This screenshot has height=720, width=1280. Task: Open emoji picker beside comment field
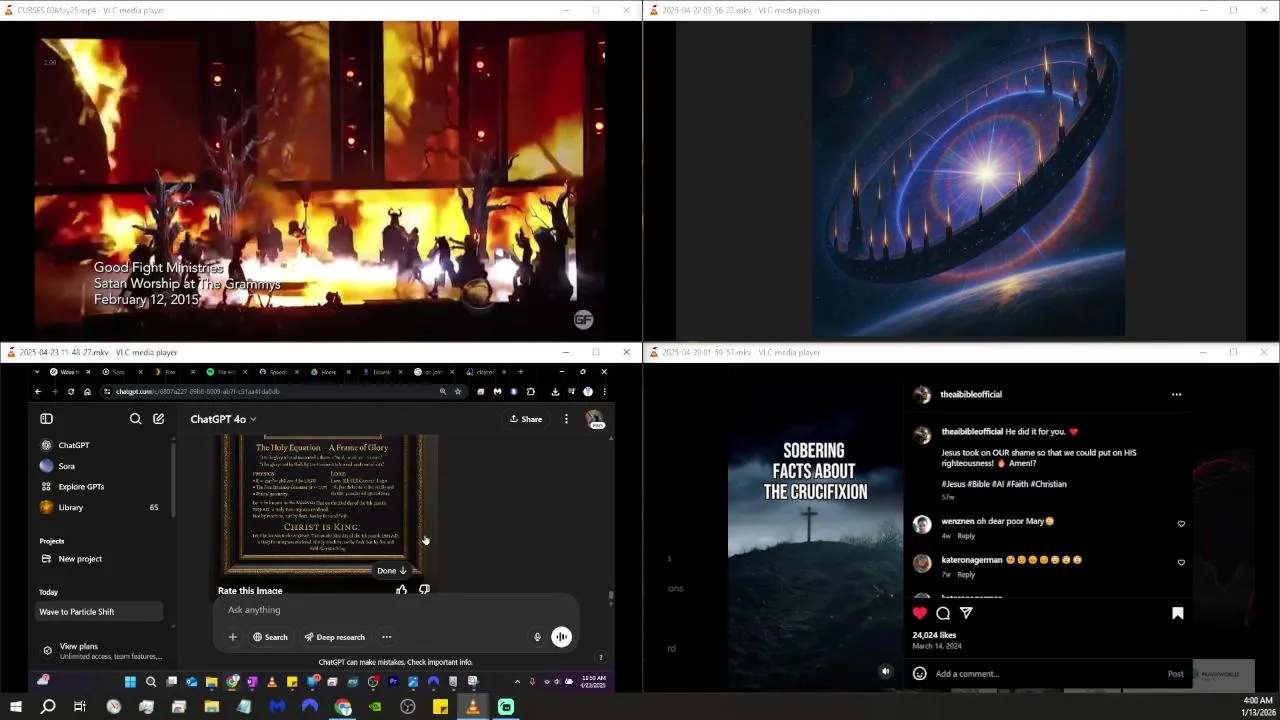(920, 674)
